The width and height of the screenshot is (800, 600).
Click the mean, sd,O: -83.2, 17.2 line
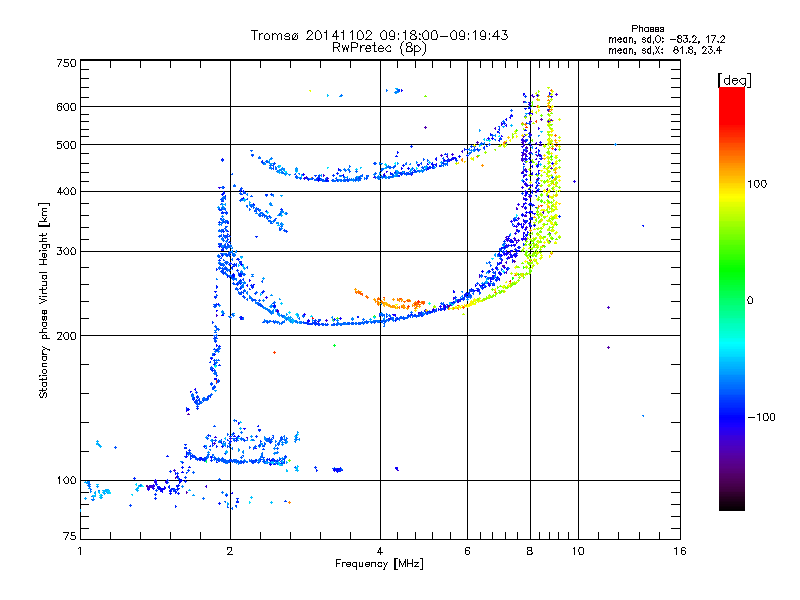click(x=666, y=39)
